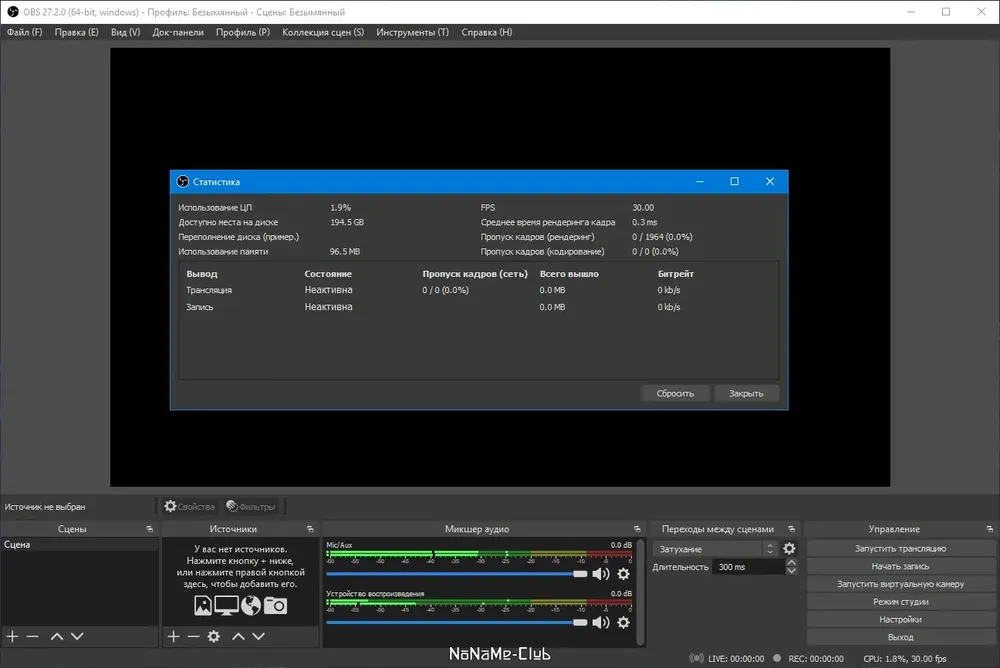The height and width of the screenshot is (668, 1000).
Task: Add a new scene with plus icon
Action: [x=12, y=636]
